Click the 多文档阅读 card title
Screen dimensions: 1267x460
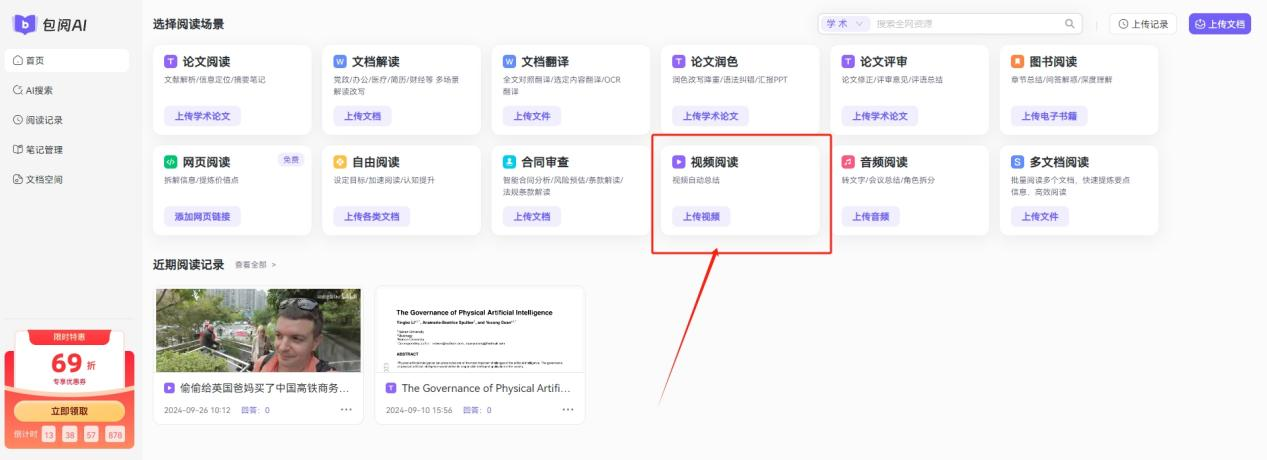click(1058, 162)
